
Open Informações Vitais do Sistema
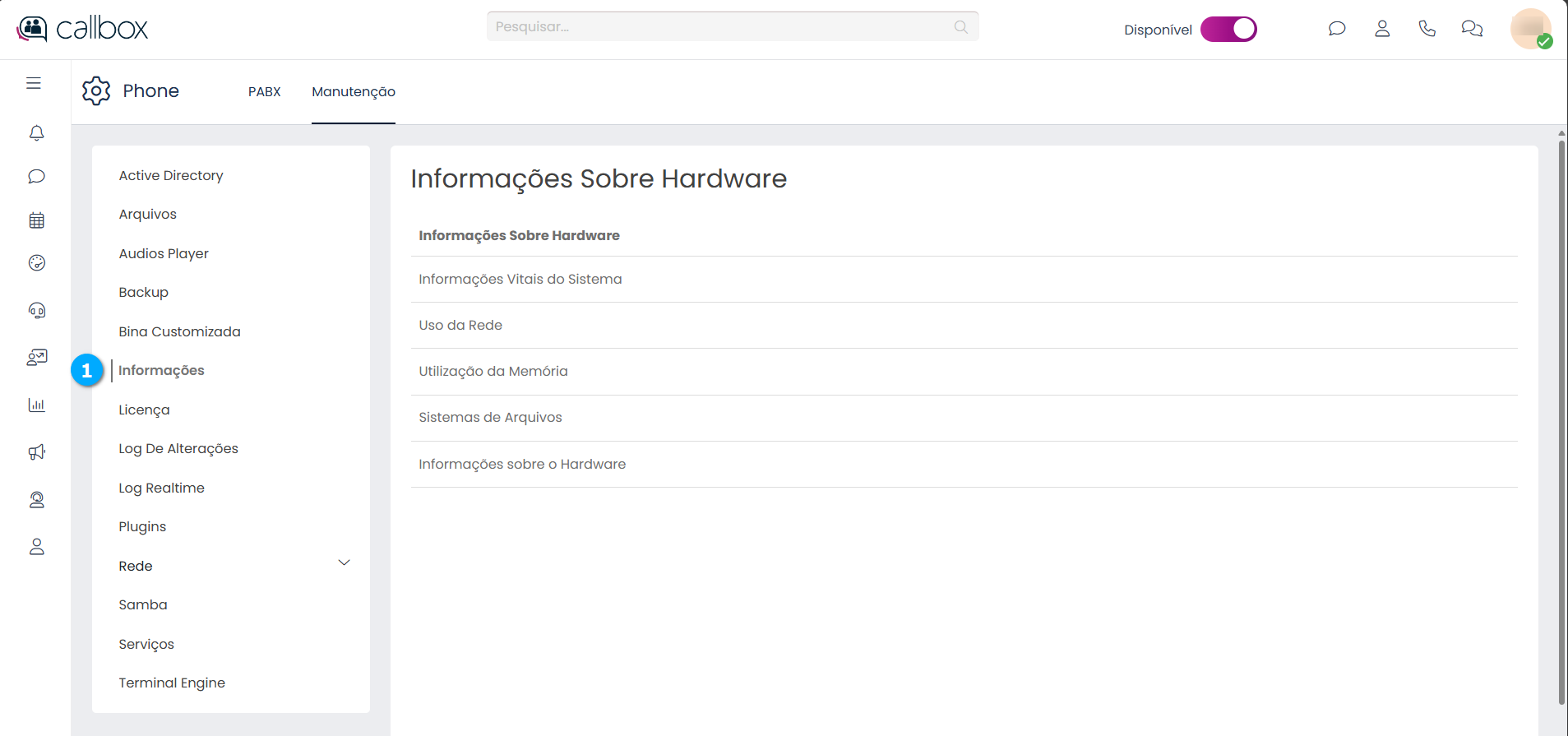(520, 280)
